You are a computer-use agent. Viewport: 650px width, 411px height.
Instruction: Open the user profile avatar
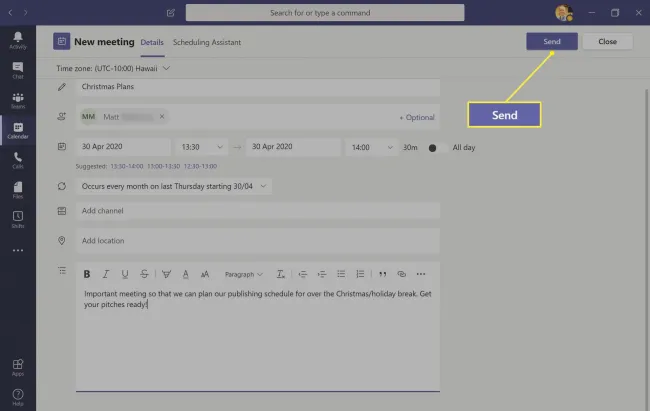pyautogui.click(x=564, y=13)
